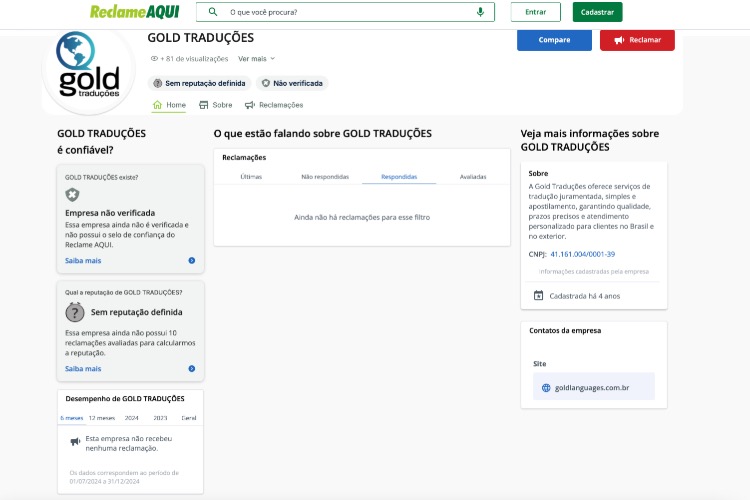
Task: Click the arrow icon in reputation card
Action: tap(192, 369)
